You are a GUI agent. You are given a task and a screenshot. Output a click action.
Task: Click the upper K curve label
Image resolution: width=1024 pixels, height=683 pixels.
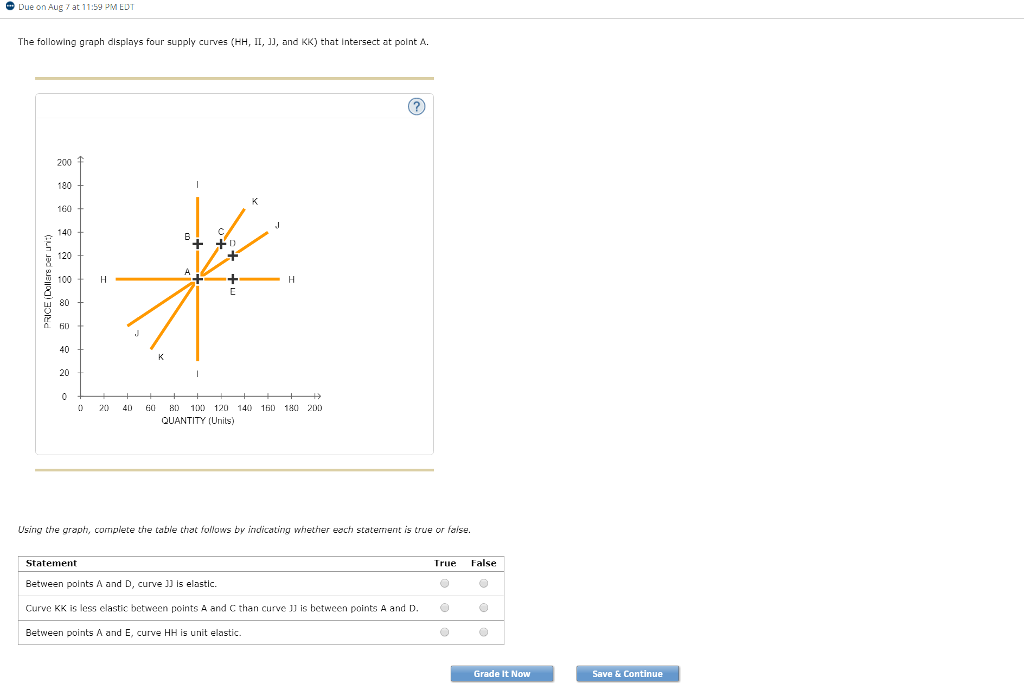(x=254, y=200)
